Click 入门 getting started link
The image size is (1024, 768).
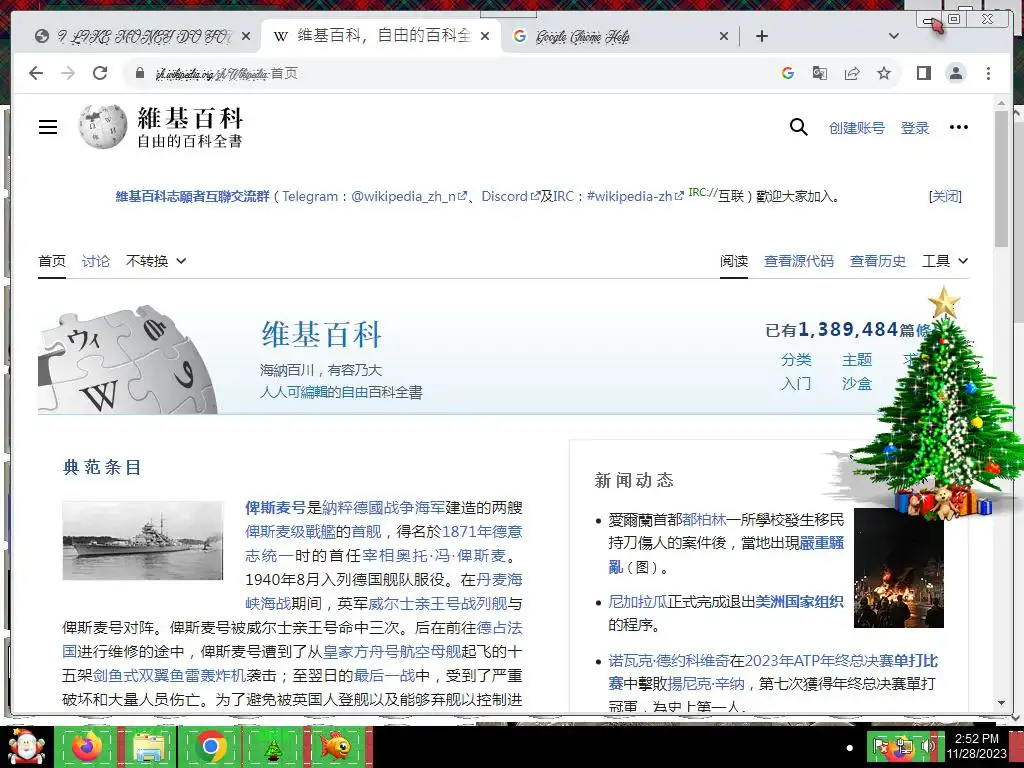(x=796, y=383)
